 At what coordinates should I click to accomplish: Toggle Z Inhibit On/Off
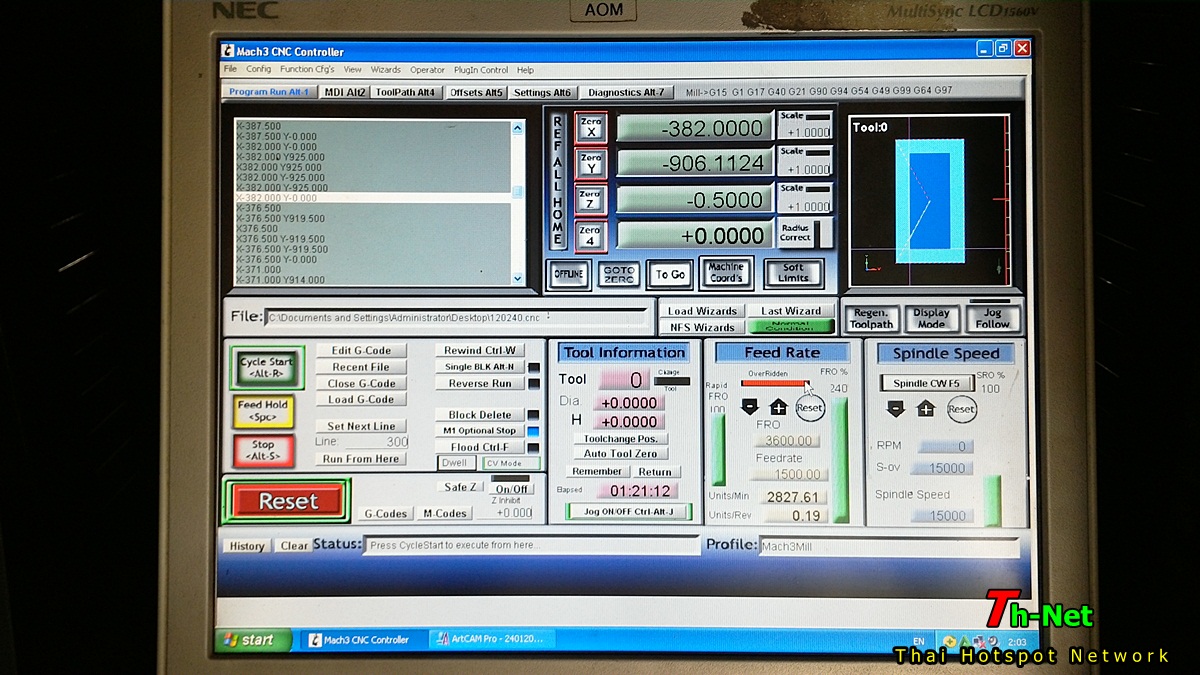coord(512,489)
